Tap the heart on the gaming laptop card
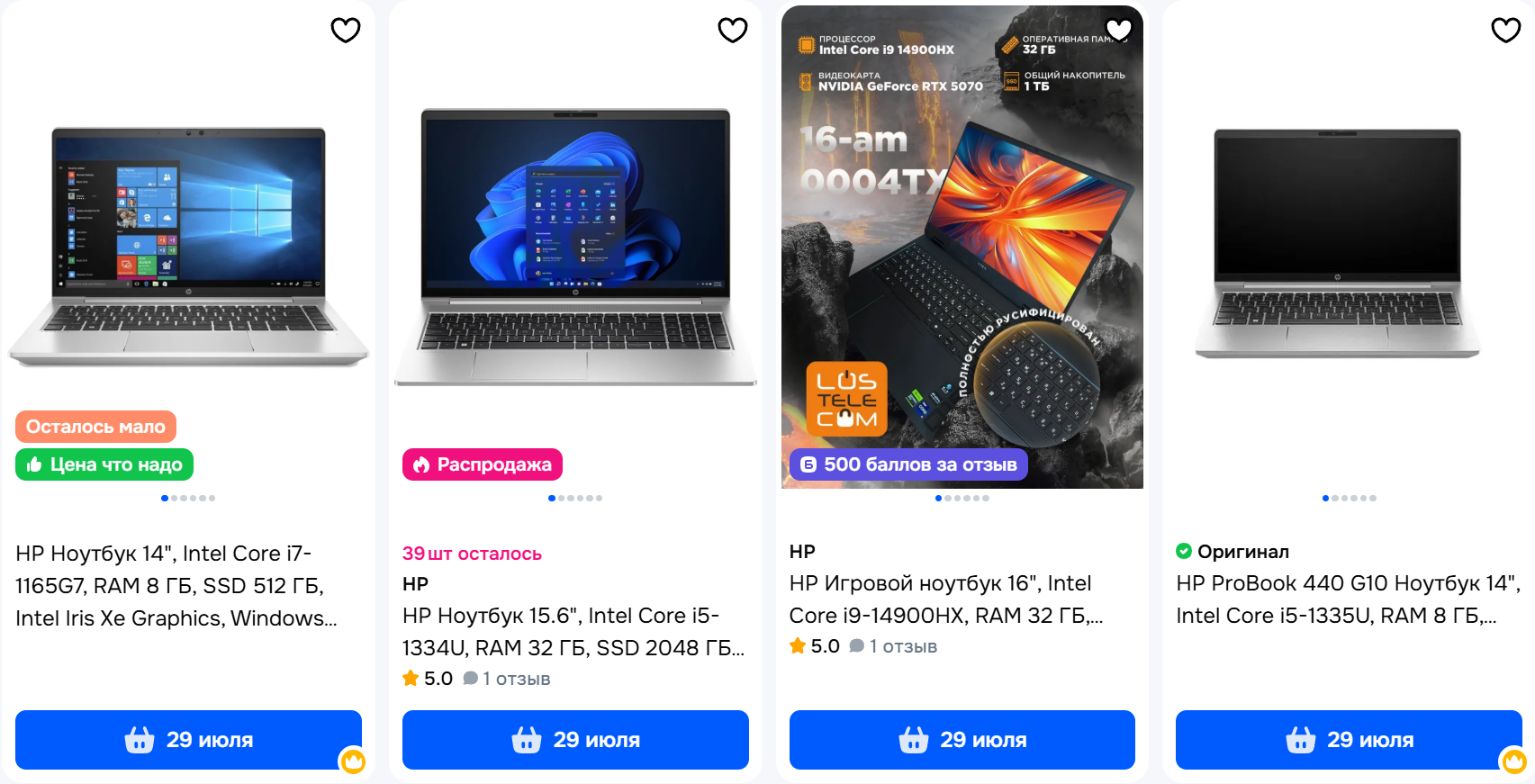1535x784 pixels. (1119, 30)
